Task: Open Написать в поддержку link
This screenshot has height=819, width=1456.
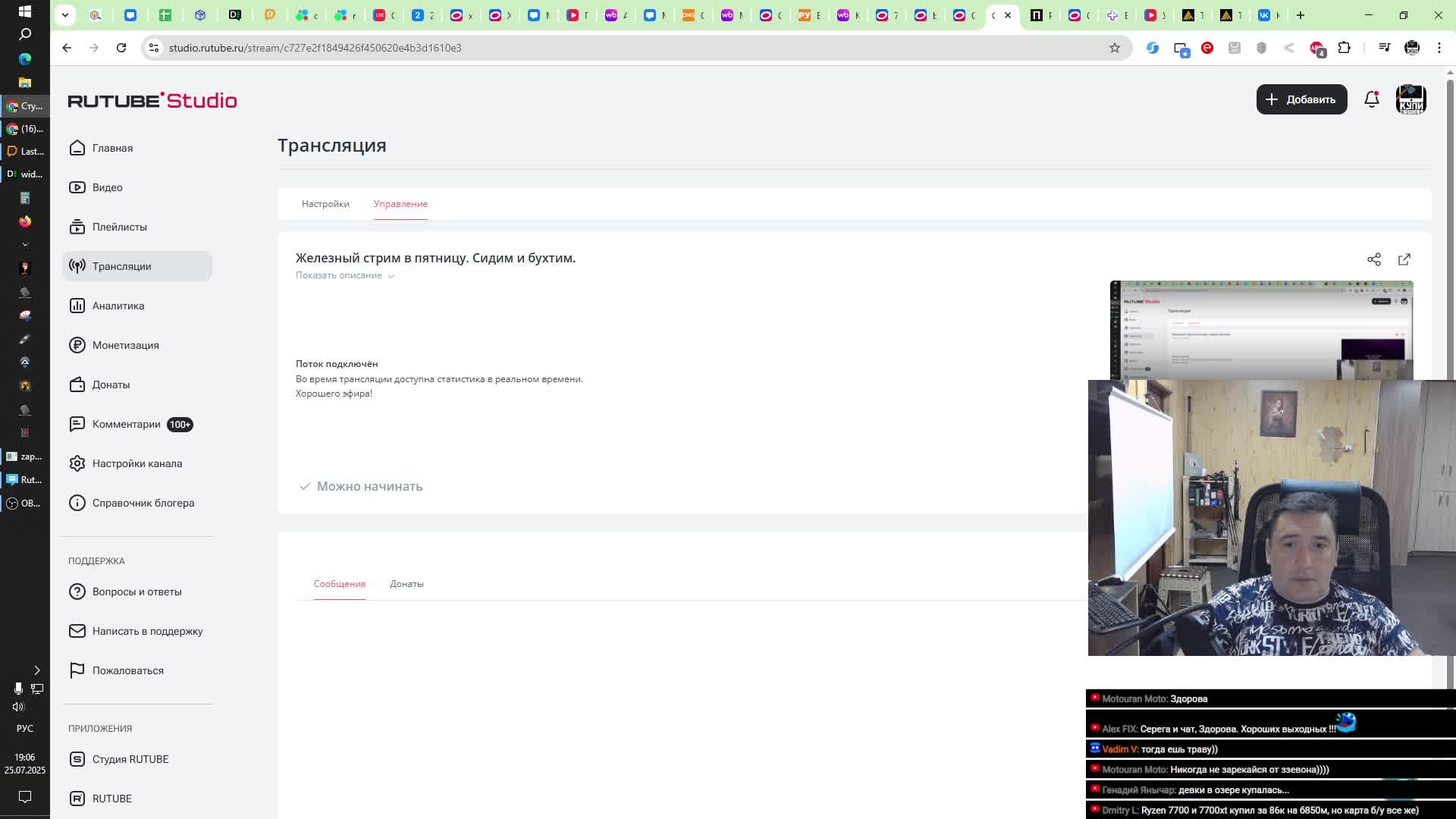Action: [147, 631]
